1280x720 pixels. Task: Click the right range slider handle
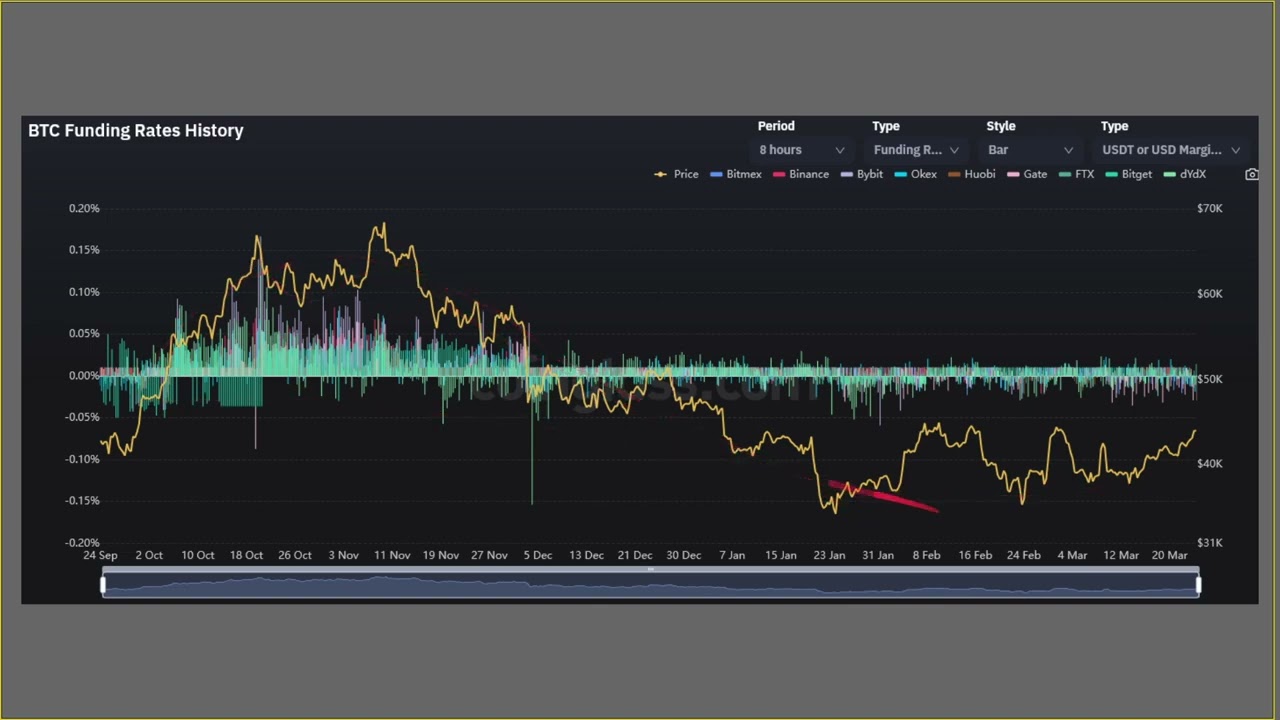click(x=1198, y=584)
